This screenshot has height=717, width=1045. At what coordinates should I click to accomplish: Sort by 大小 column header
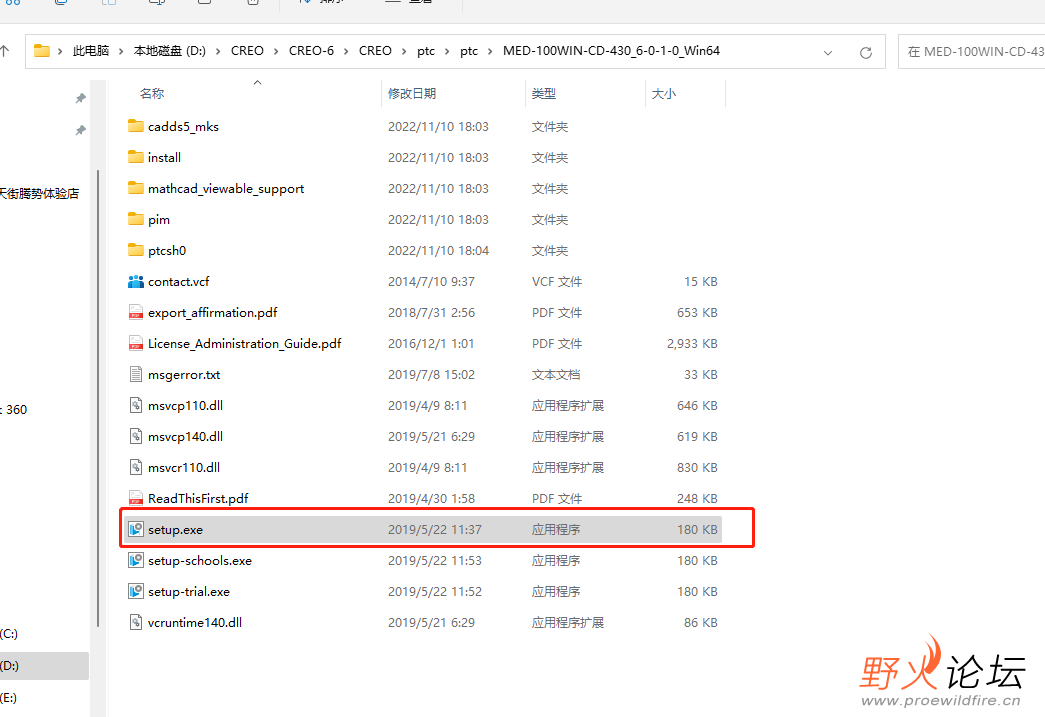click(664, 94)
